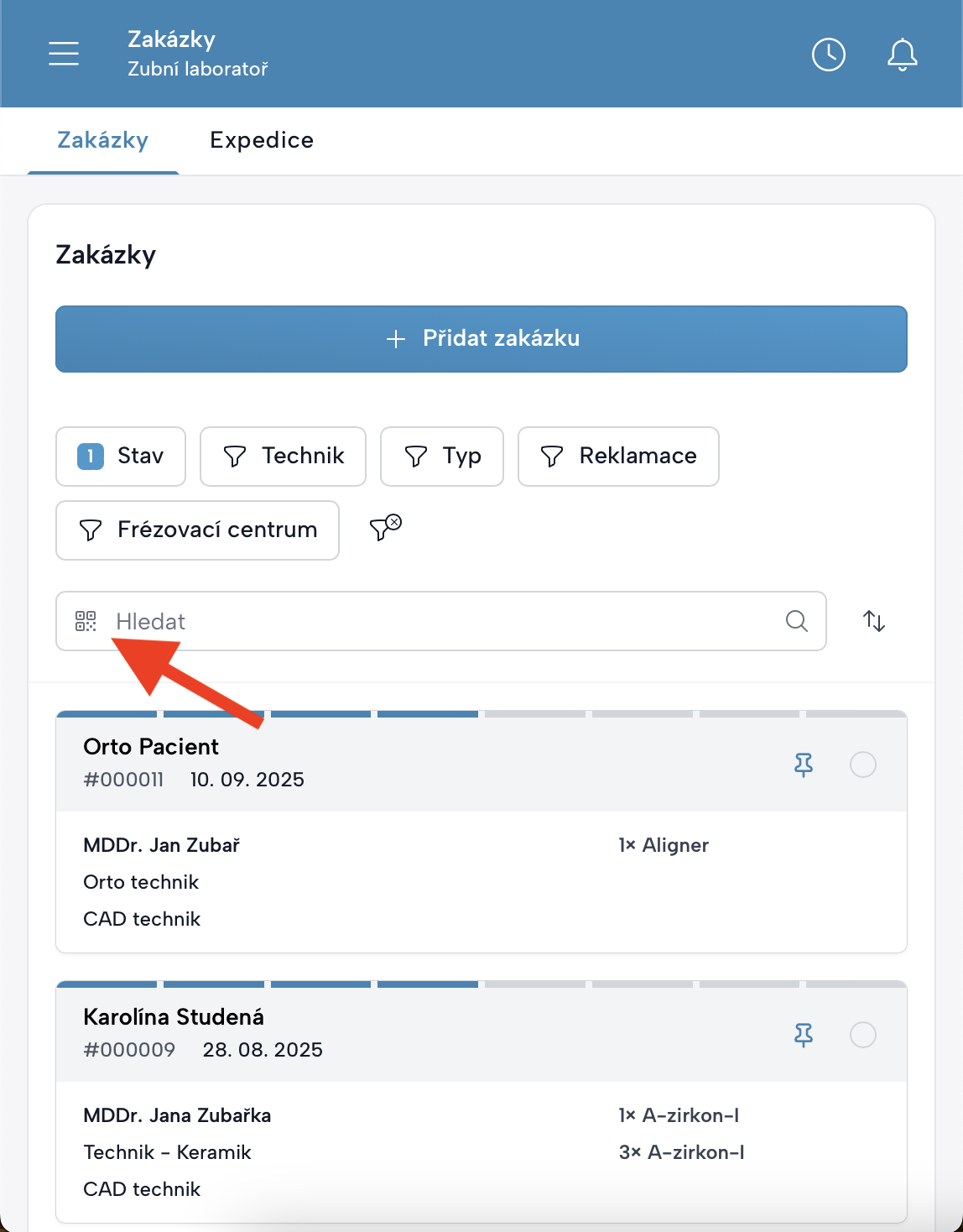This screenshot has width=963, height=1232.
Task: Expand the Typ filter
Action: point(441,456)
